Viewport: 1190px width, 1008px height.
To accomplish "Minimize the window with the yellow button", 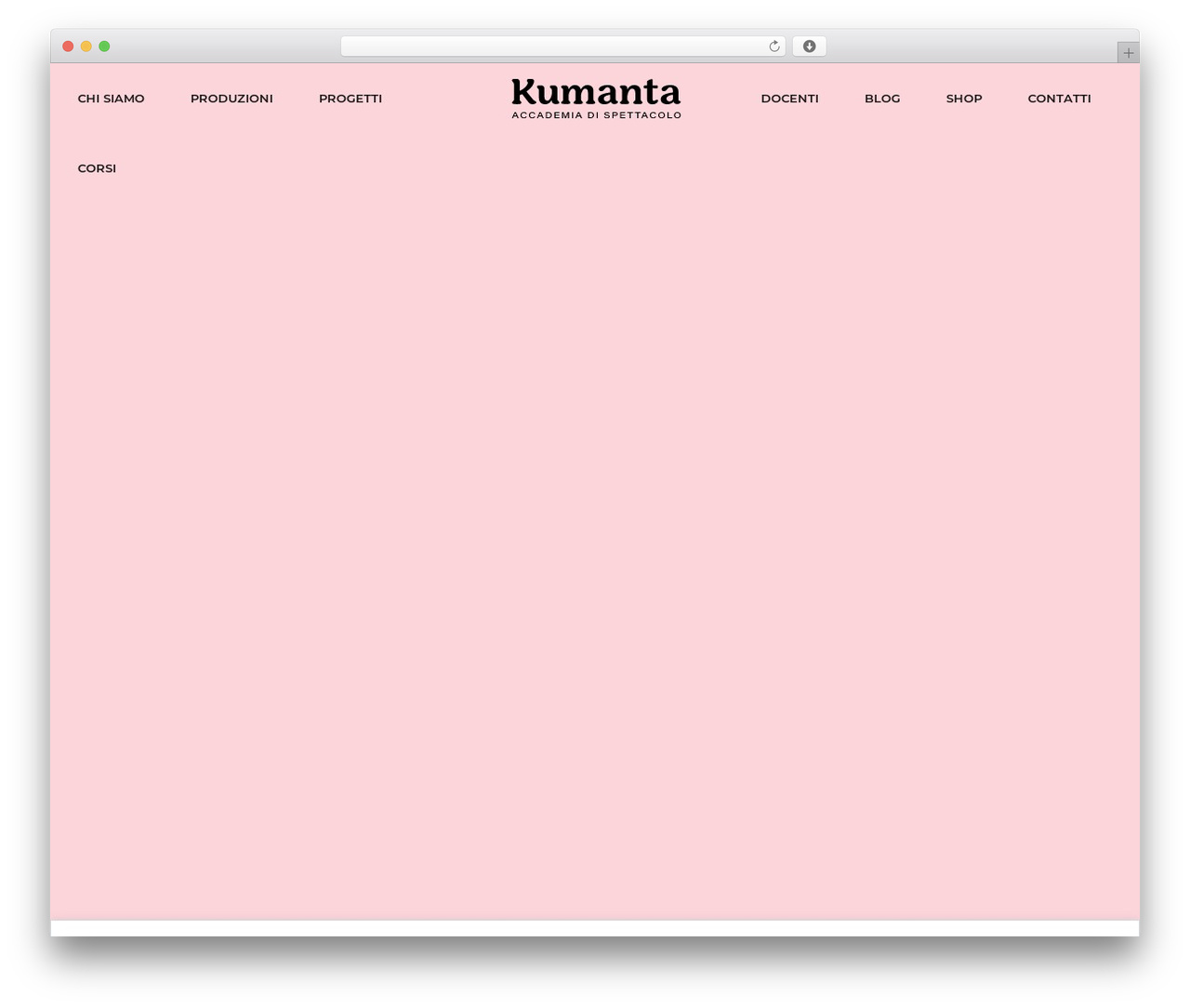I will [86, 46].
